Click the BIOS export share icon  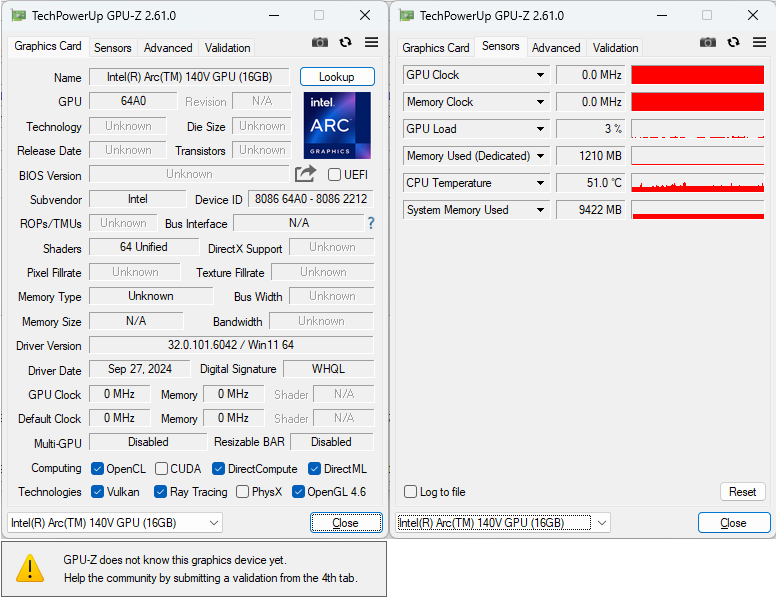click(305, 174)
